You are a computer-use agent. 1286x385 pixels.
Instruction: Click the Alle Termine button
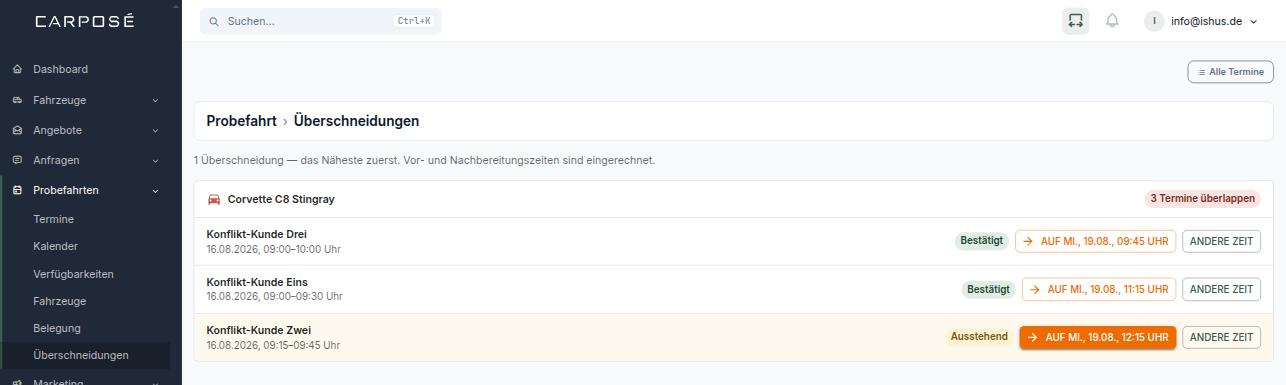[x=1230, y=72]
